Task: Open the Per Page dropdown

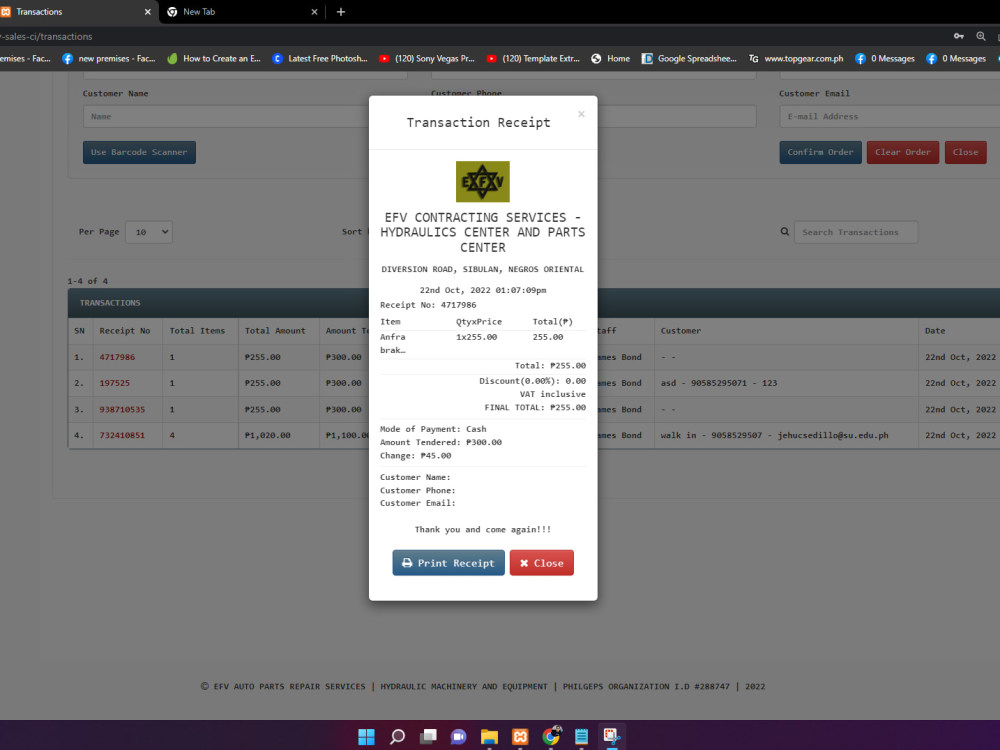Action: click(x=149, y=232)
